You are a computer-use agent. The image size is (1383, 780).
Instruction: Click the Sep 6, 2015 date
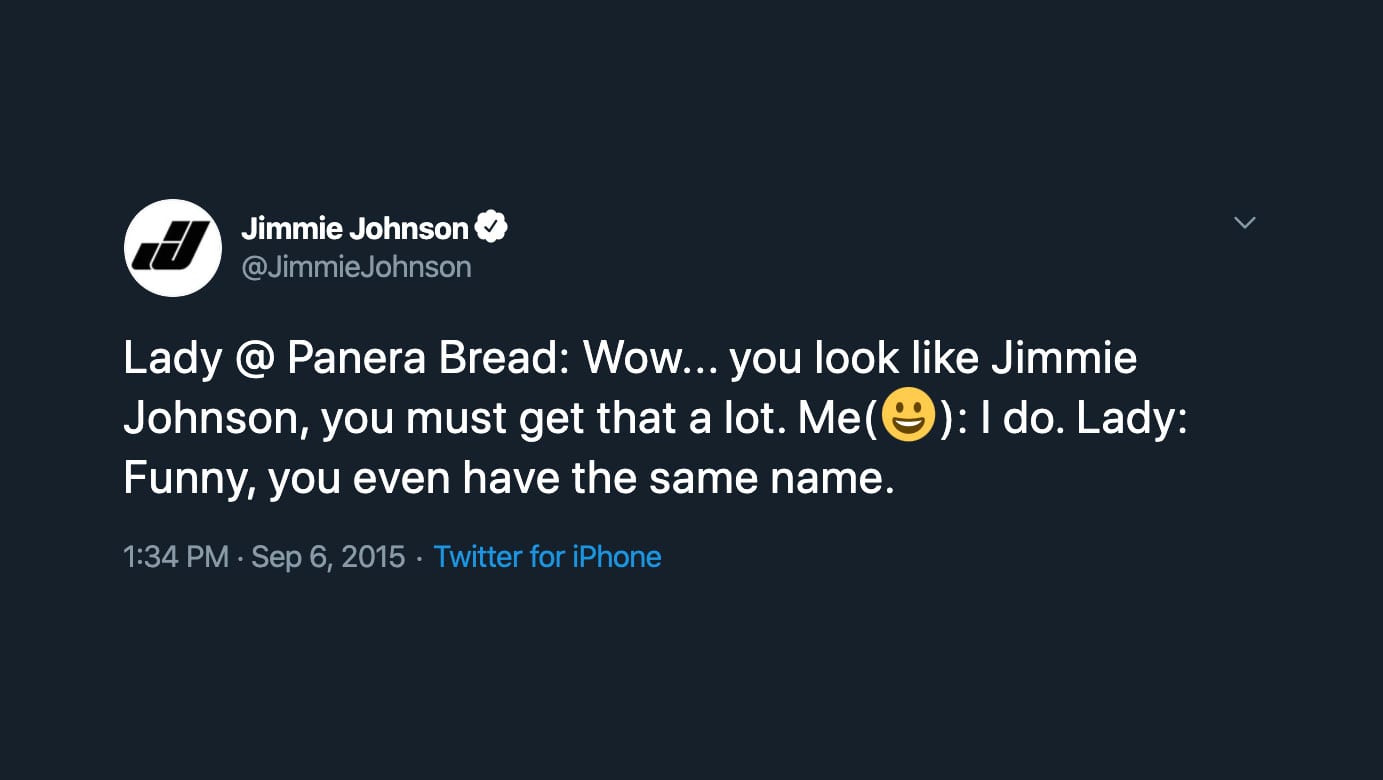pos(328,556)
